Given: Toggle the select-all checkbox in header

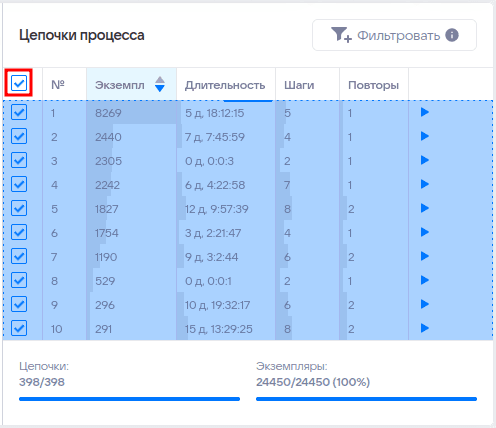Looking at the screenshot, I should [x=19, y=83].
